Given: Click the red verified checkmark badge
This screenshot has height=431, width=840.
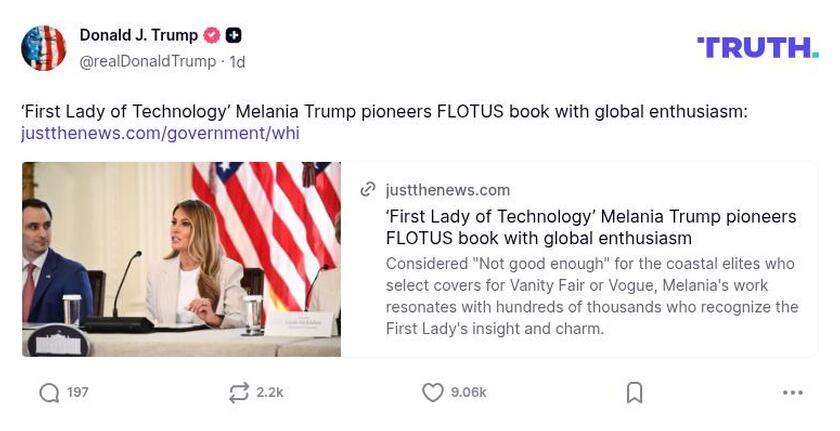Looking at the screenshot, I should [212, 36].
